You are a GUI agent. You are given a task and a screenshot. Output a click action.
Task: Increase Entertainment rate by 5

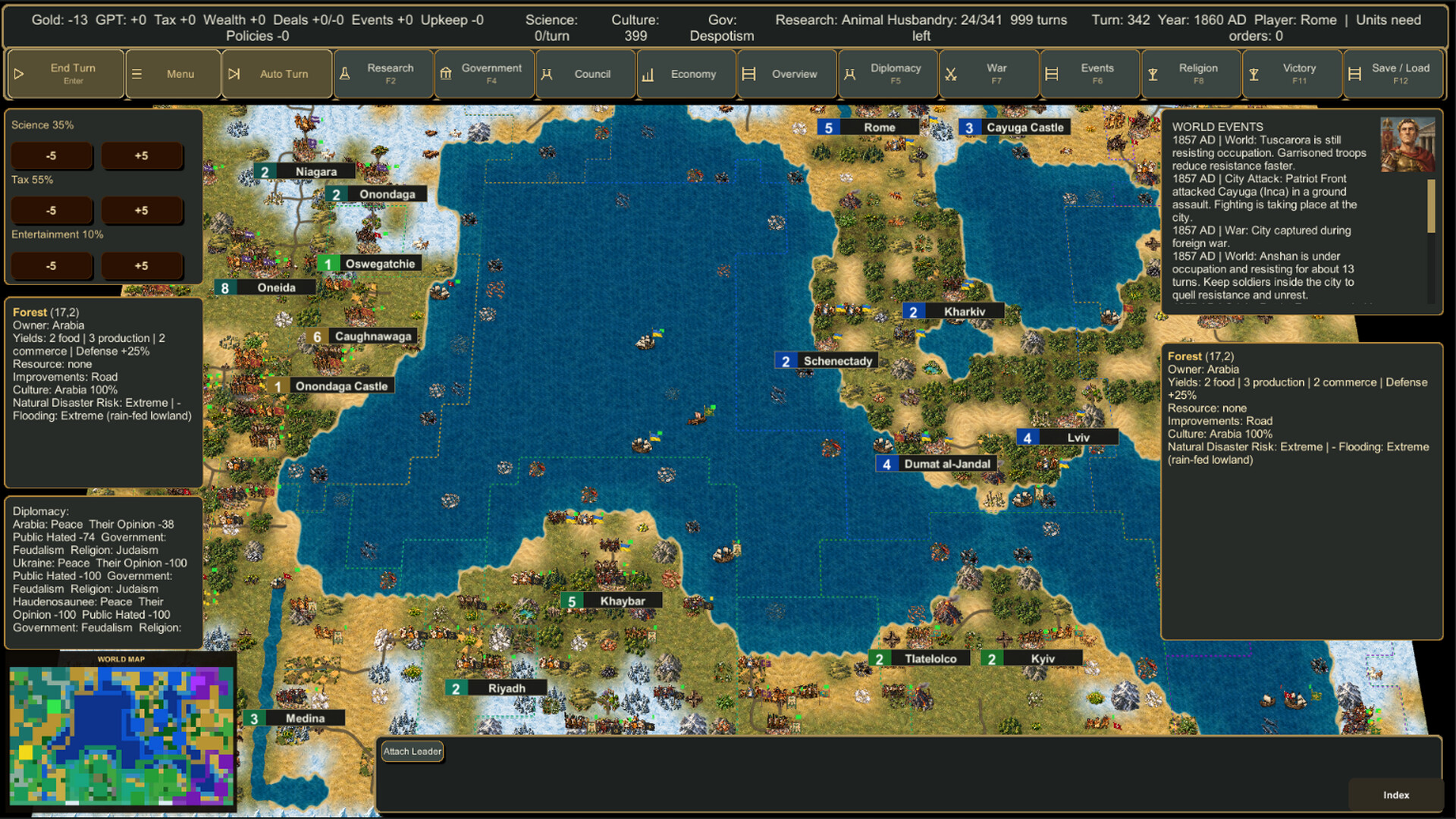142,265
